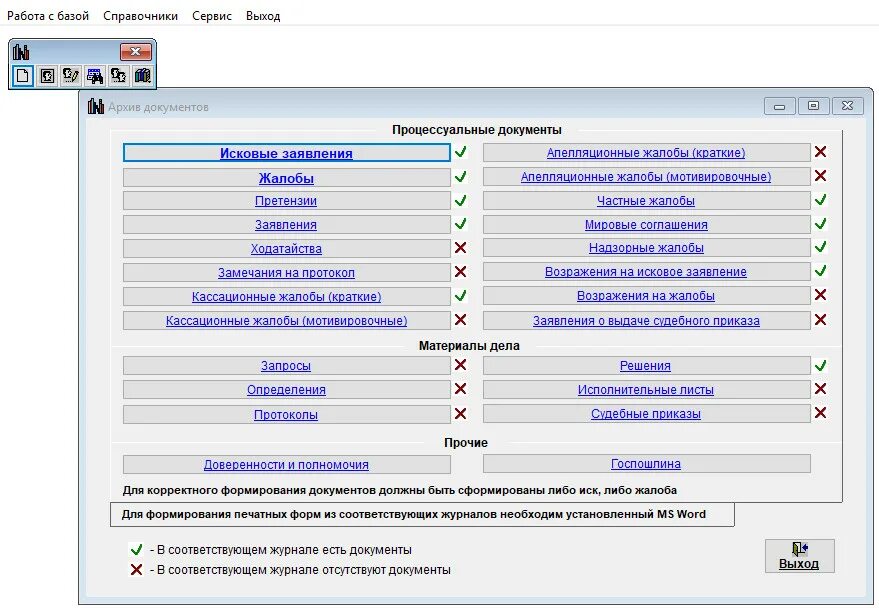Open the Работа с базой menu
Image resolution: width=879 pixels, height=608 pixels.
pos(48,16)
